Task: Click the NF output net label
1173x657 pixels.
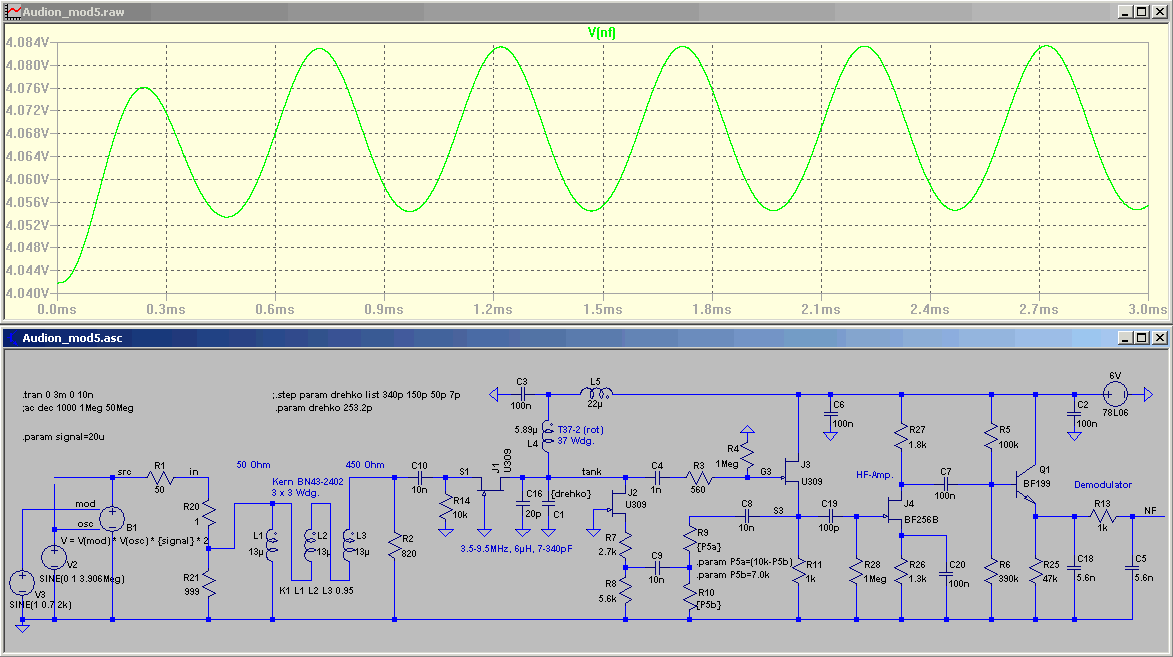Action: click(1151, 510)
